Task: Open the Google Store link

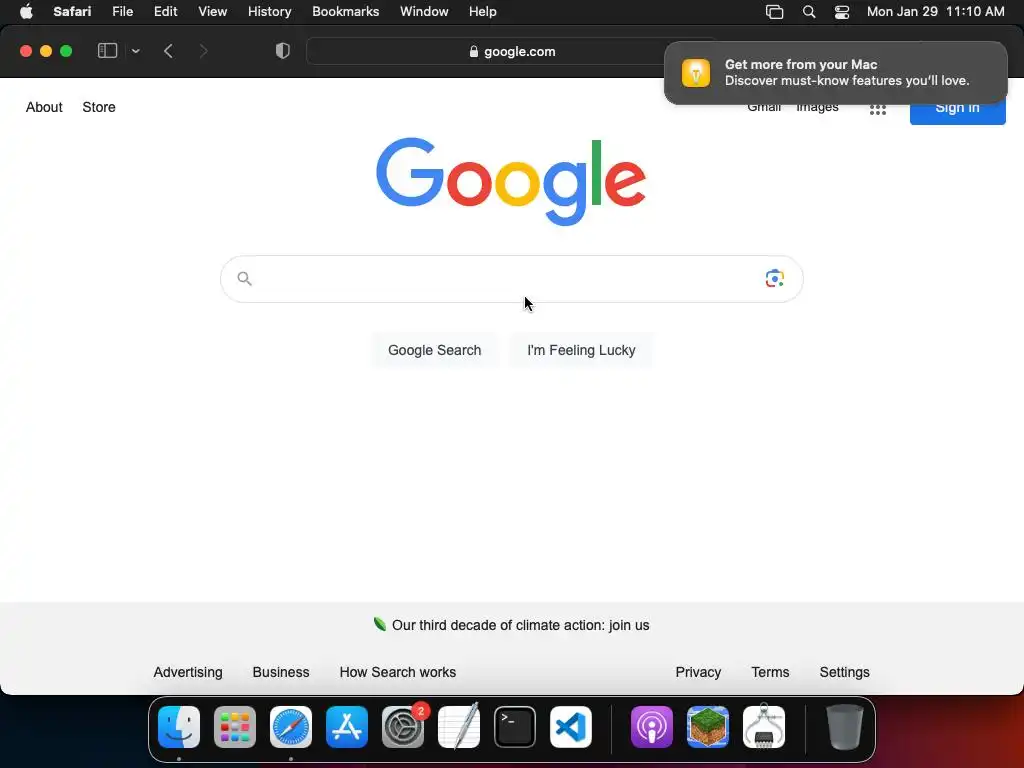Action: [x=99, y=107]
